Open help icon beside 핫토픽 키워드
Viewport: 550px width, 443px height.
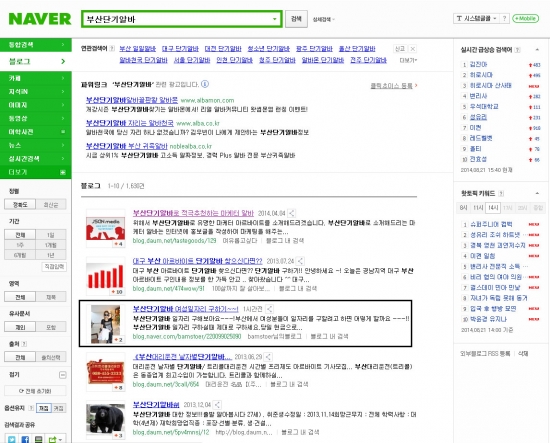(501, 193)
